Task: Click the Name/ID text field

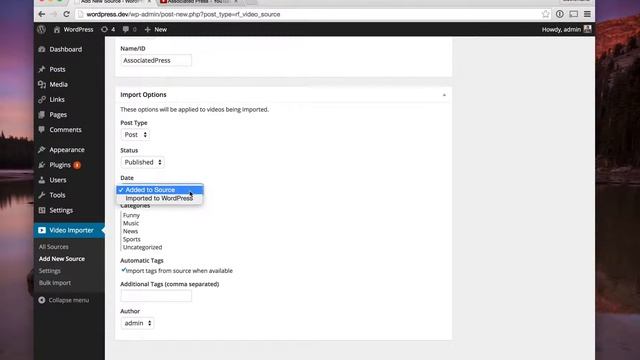Action: [156, 60]
